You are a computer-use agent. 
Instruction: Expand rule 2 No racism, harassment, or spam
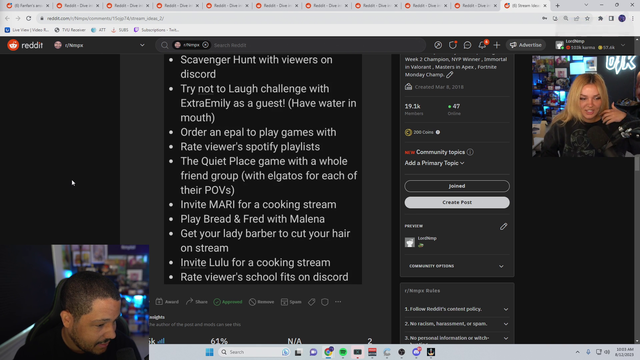[x=457, y=324]
